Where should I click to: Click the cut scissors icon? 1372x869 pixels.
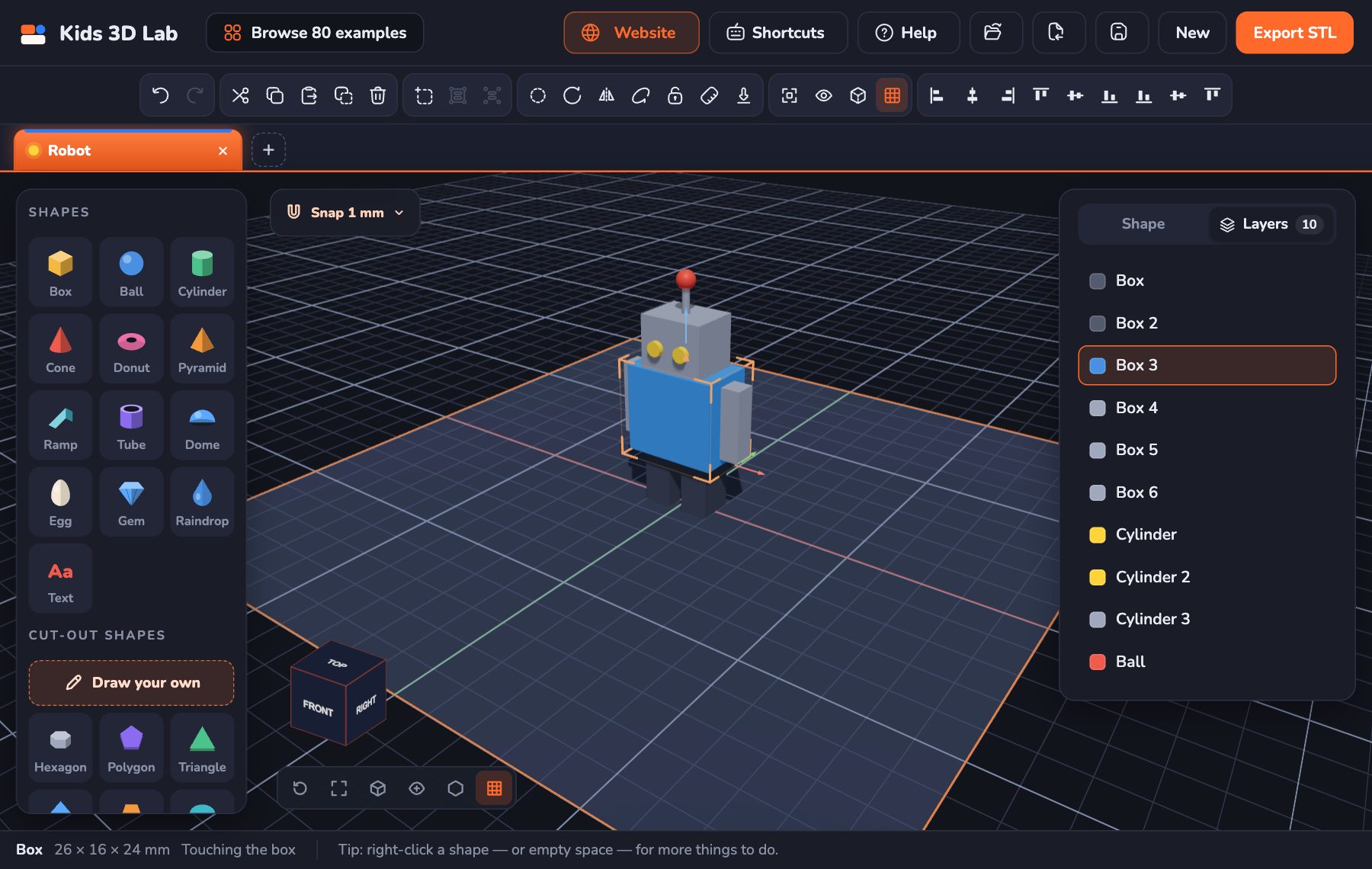[240, 95]
